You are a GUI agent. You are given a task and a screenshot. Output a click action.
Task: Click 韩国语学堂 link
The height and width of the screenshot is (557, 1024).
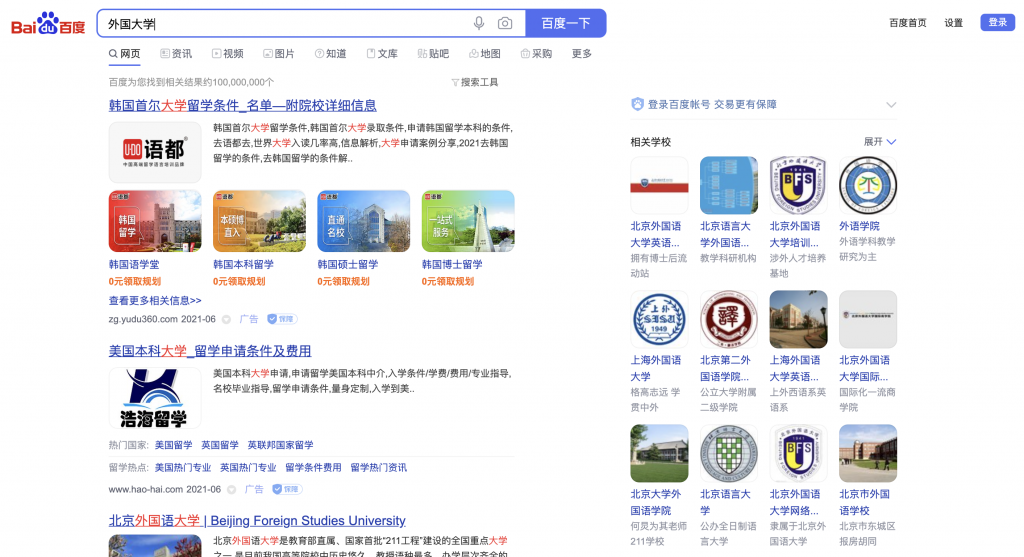[134, 264]
